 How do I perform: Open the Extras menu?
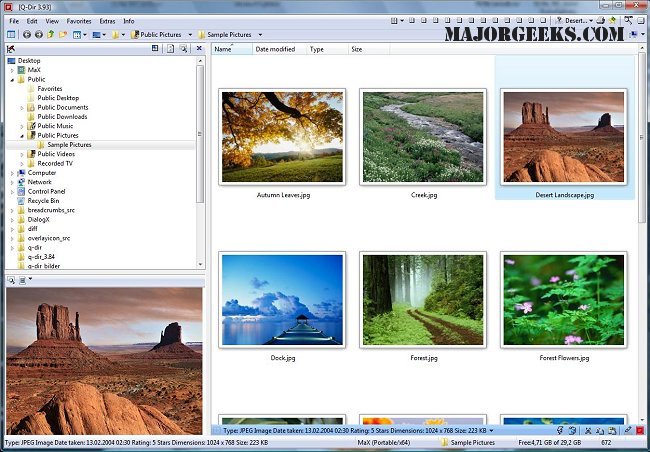pos(107,20)
